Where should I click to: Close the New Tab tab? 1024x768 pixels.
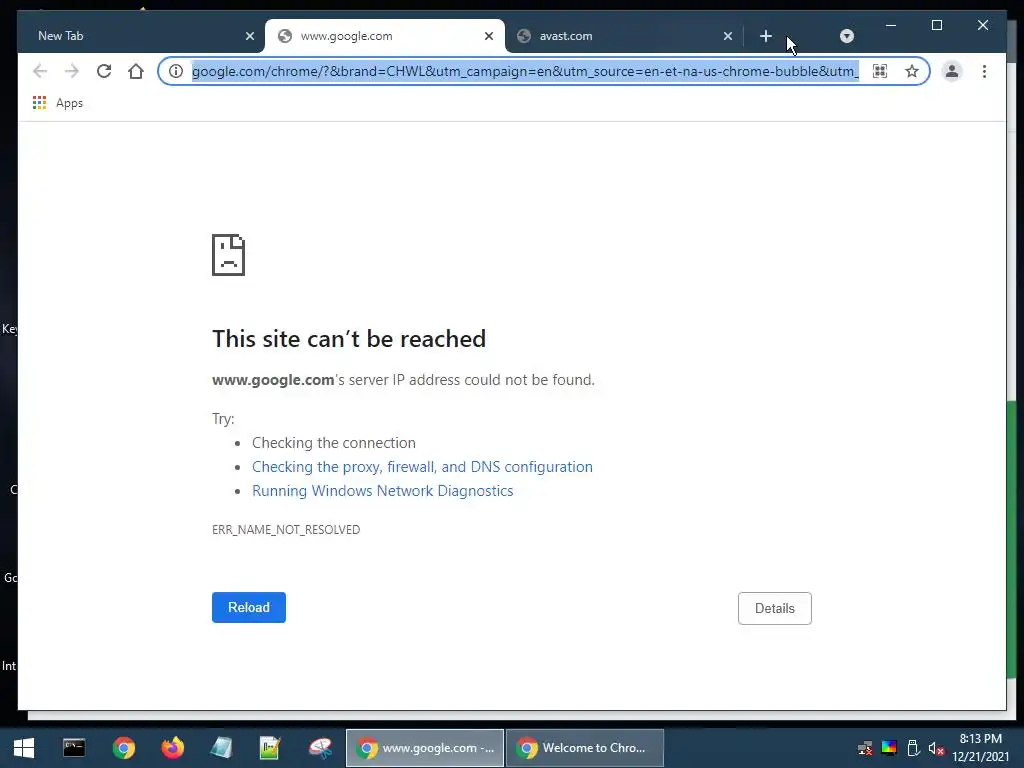(x=249, y=36)
